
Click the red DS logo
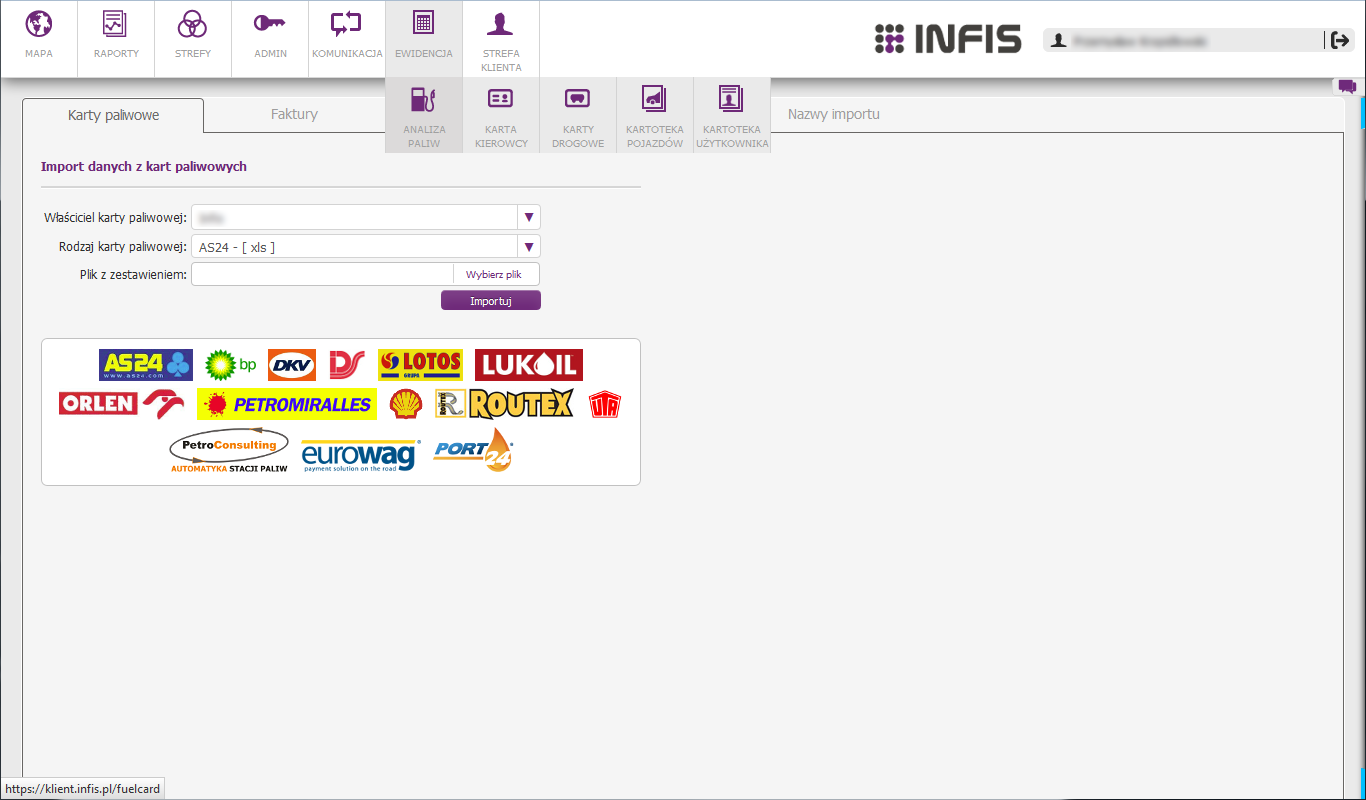(347, 365)
